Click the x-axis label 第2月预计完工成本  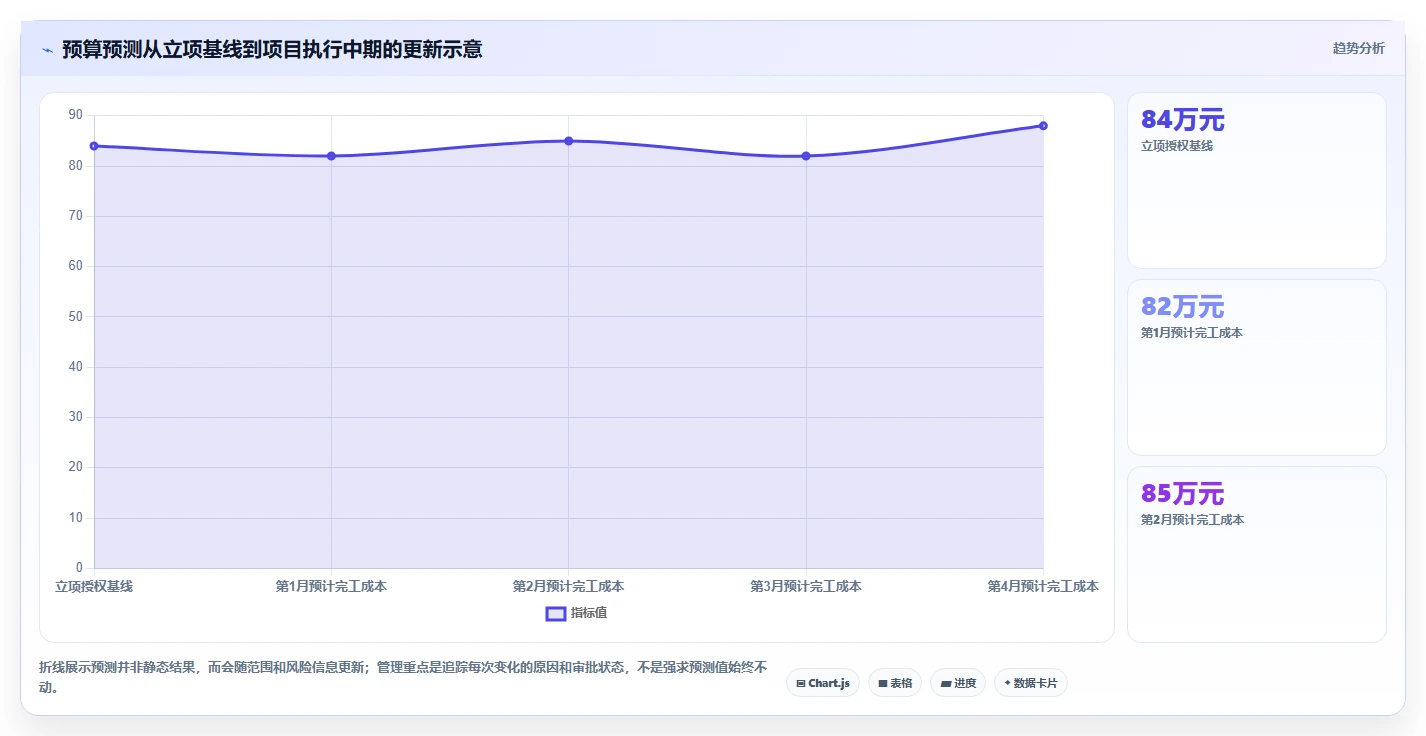click(x=568, y=587)
